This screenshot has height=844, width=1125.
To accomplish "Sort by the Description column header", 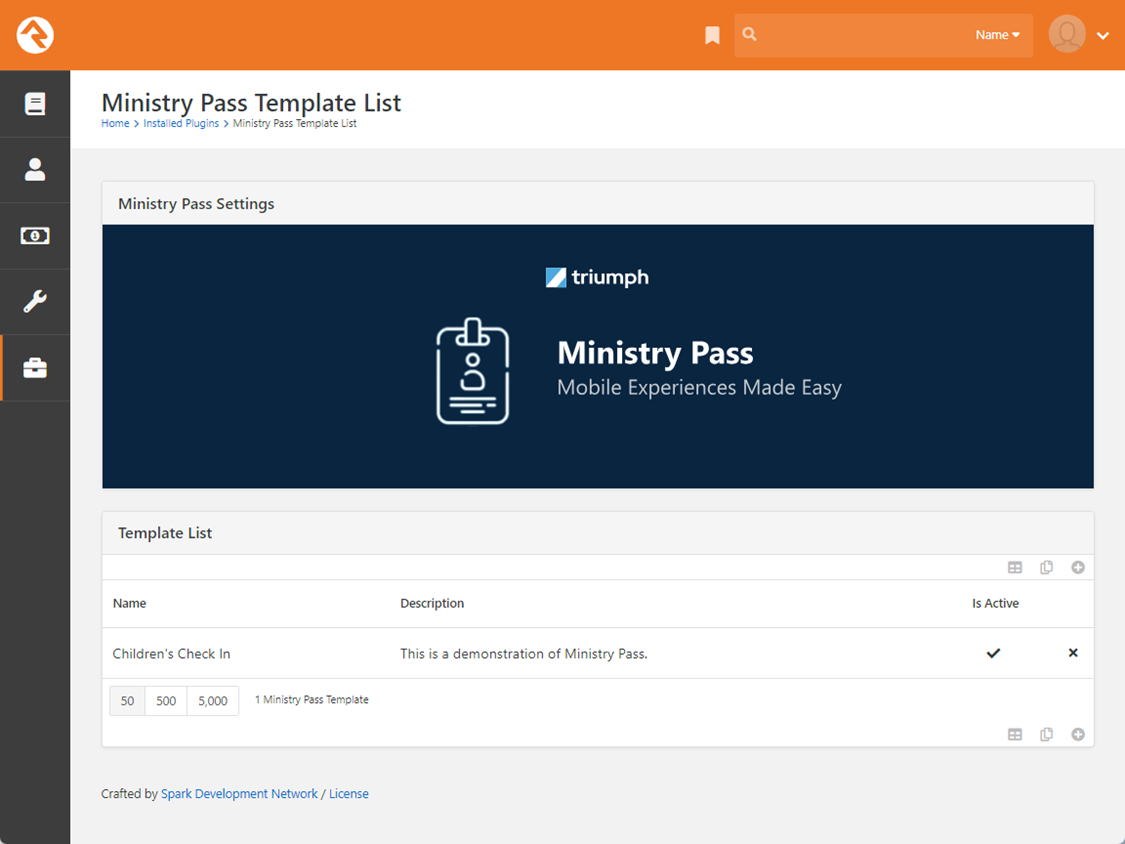I will [432, 604].
